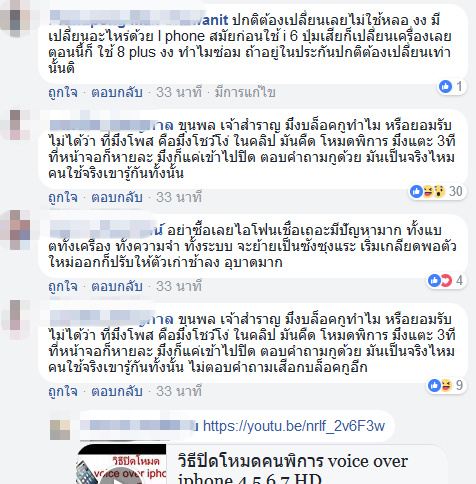The image size is (476, 484).
Task: Open first commenter's blurred profile picture
Action: pos(15,18)
